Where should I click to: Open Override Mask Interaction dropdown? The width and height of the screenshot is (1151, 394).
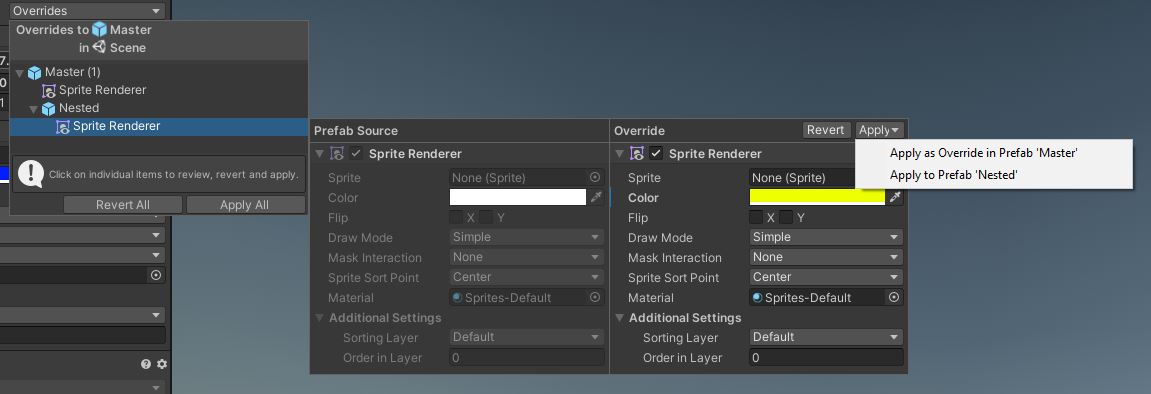tap(826, 257)
